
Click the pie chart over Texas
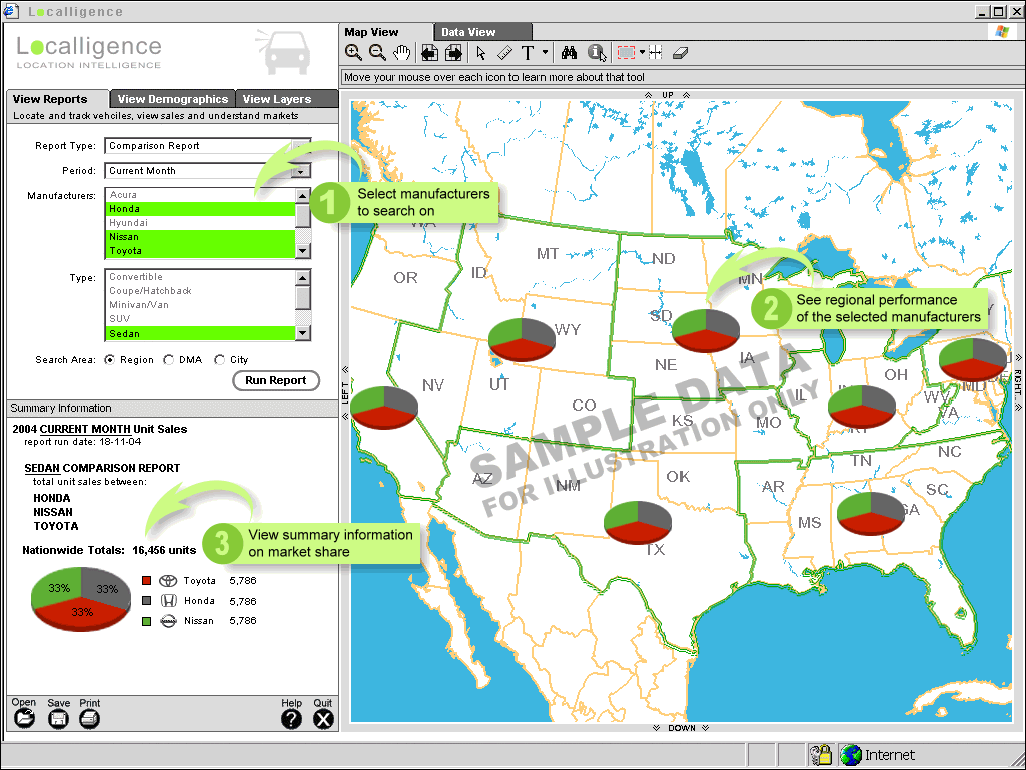pos(638,522)
